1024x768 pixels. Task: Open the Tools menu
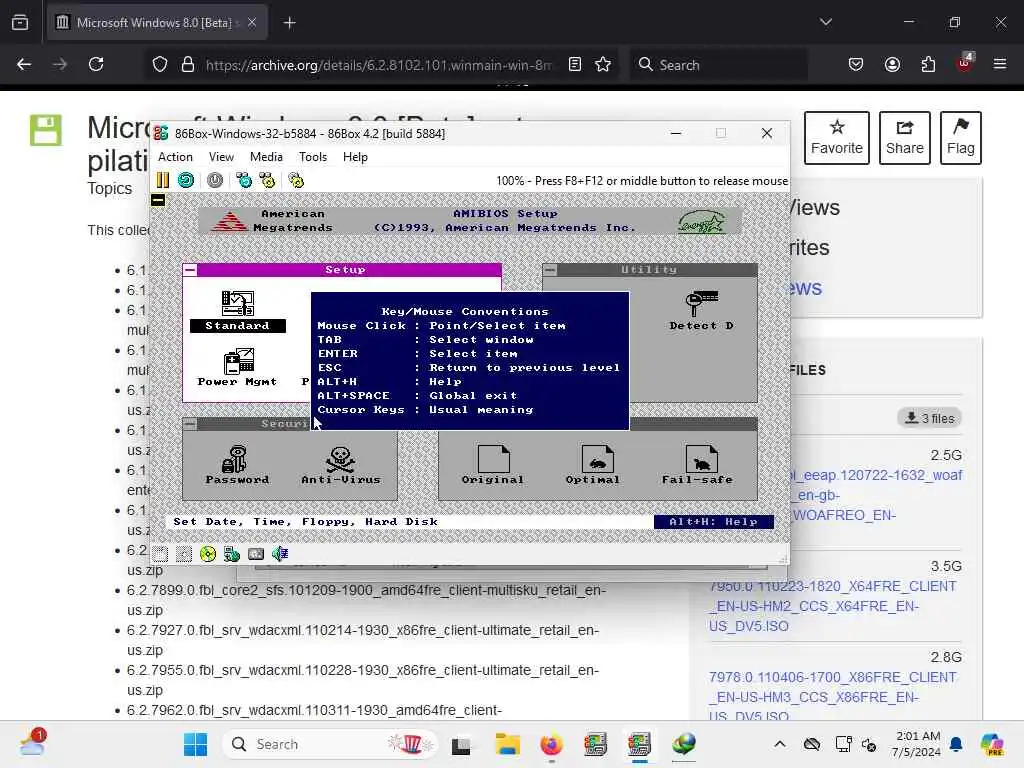[313, 157]
